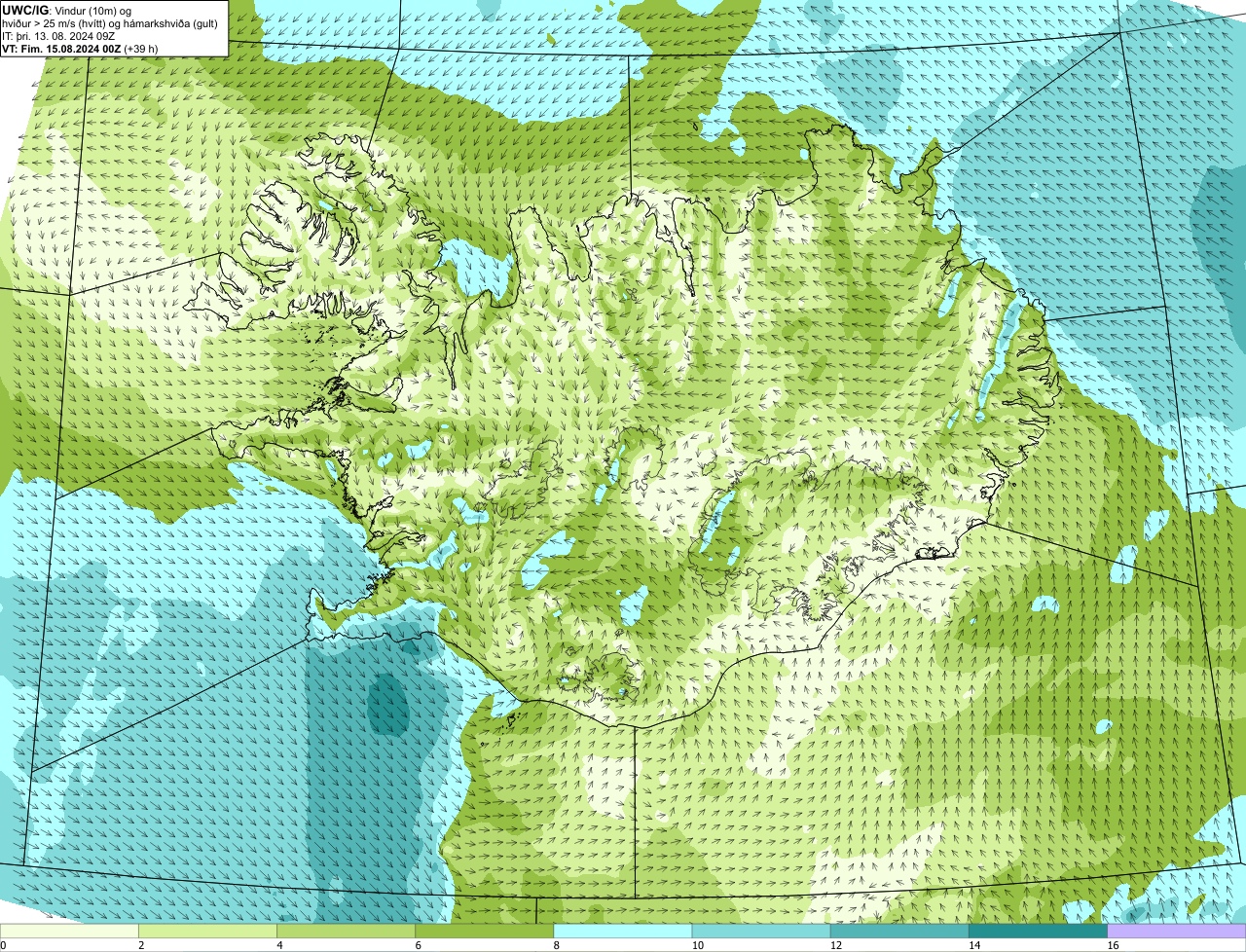Click the colorbar label "12"
The image size is (1246, 952).
tap(836, 945)
